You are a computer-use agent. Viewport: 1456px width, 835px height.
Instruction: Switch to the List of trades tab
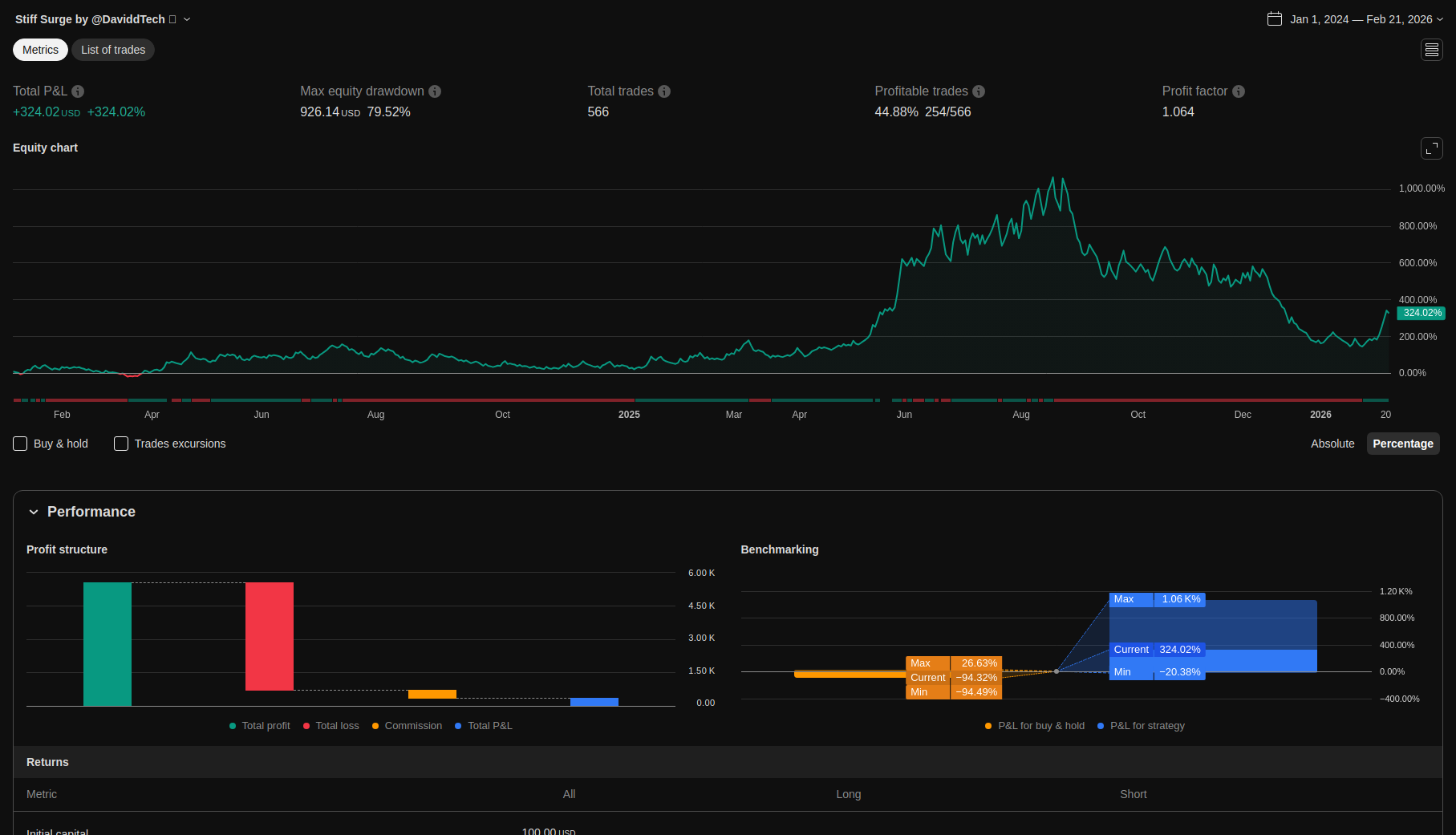113,50
